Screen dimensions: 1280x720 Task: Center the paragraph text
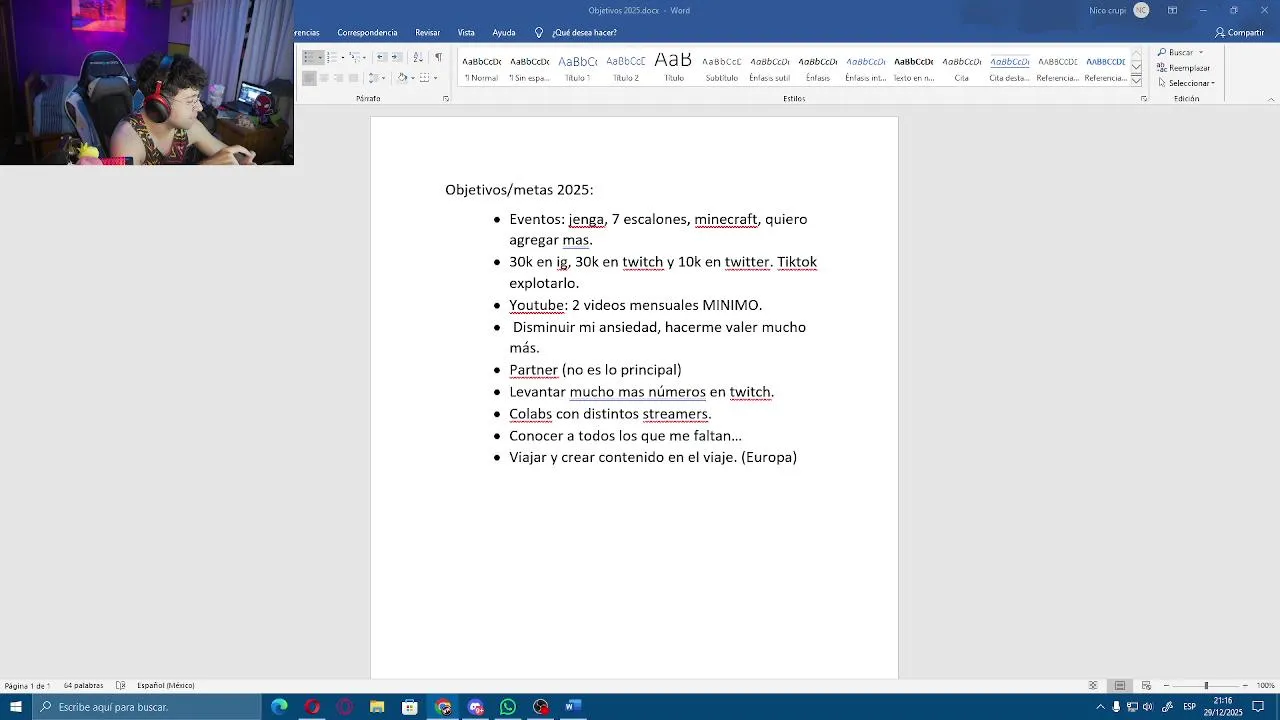coord(324,78)
